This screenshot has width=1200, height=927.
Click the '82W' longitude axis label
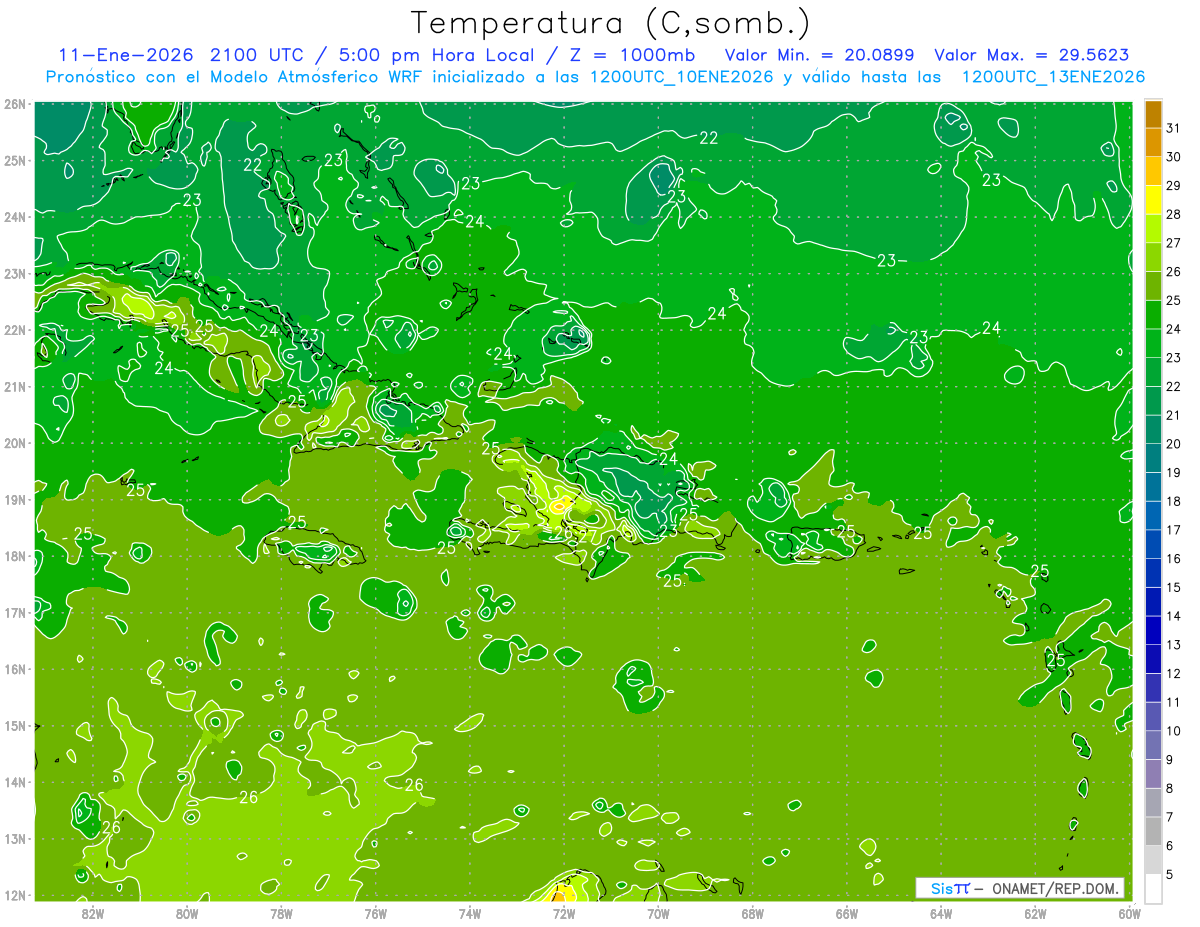pyautogui.click(x=92, y=913)
